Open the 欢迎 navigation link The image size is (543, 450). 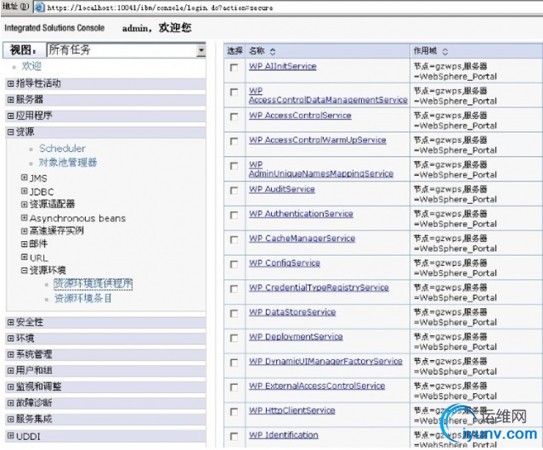pyautogui.click(x=32, y=66)
